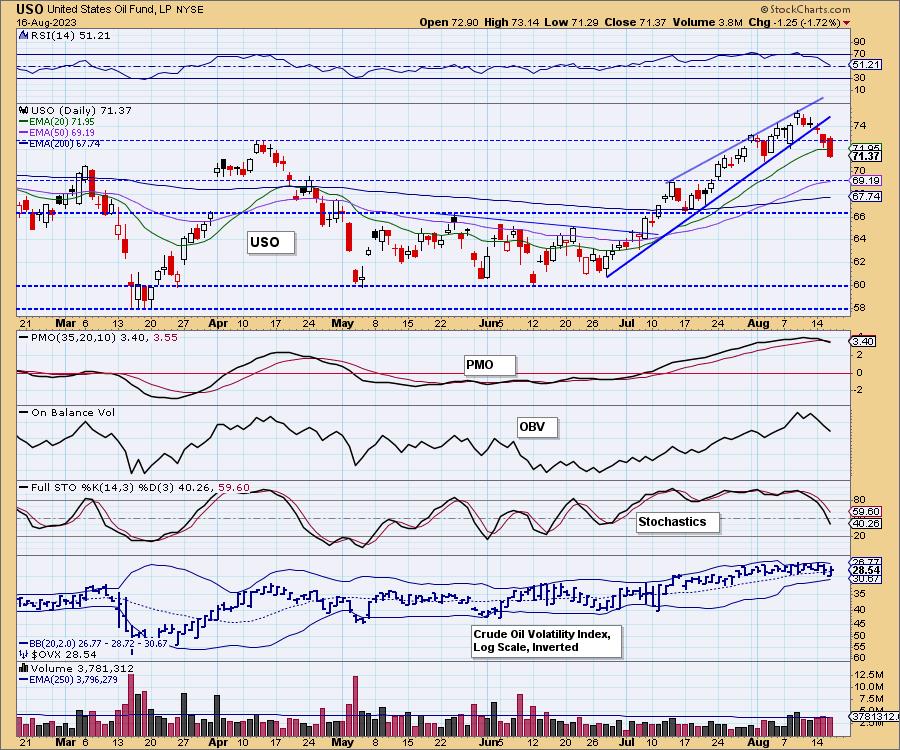Click the boxed 'OBV' annotation label
This screenshot has width=900, height=750.
coord(537,427)
